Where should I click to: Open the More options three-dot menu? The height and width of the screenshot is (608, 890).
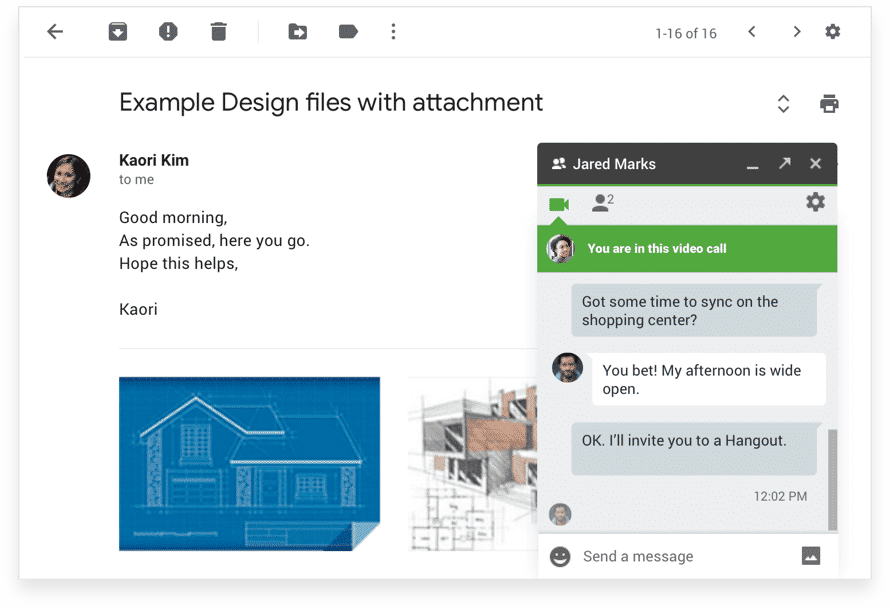[x=393, y=32]
